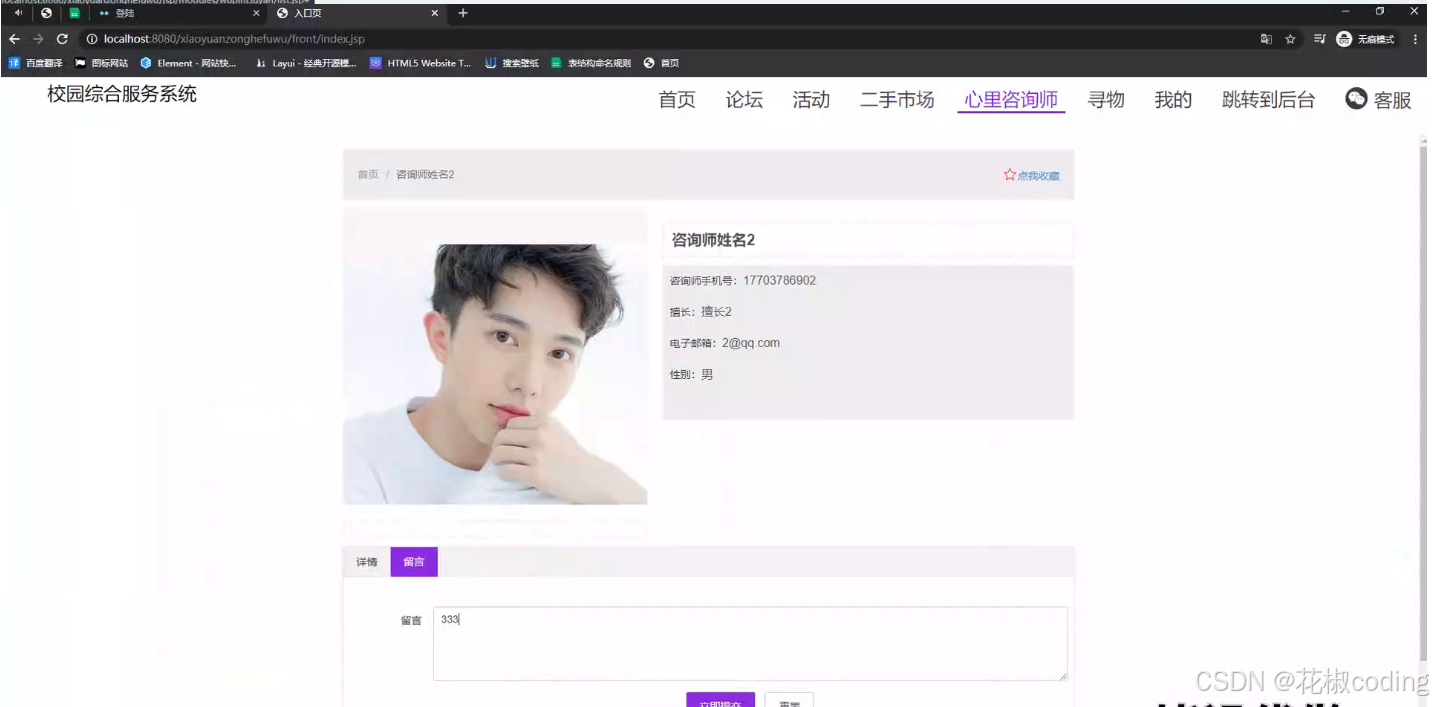This screenshot has width=1433, height=707.
Task: Click 跳转到后台 navigation link
Action: point(1268,100)
